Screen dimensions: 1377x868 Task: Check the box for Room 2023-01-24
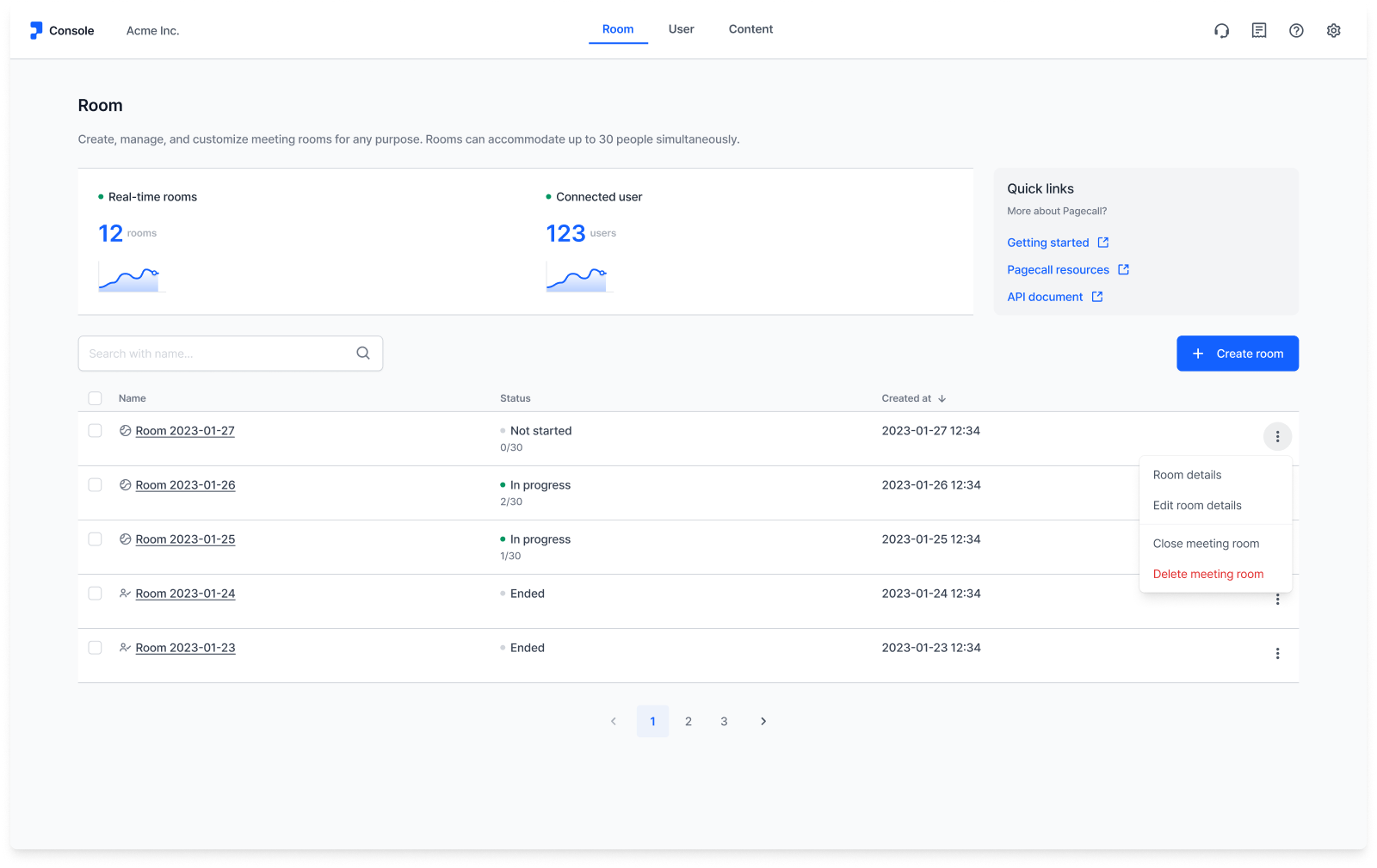(x=95, y=594)
